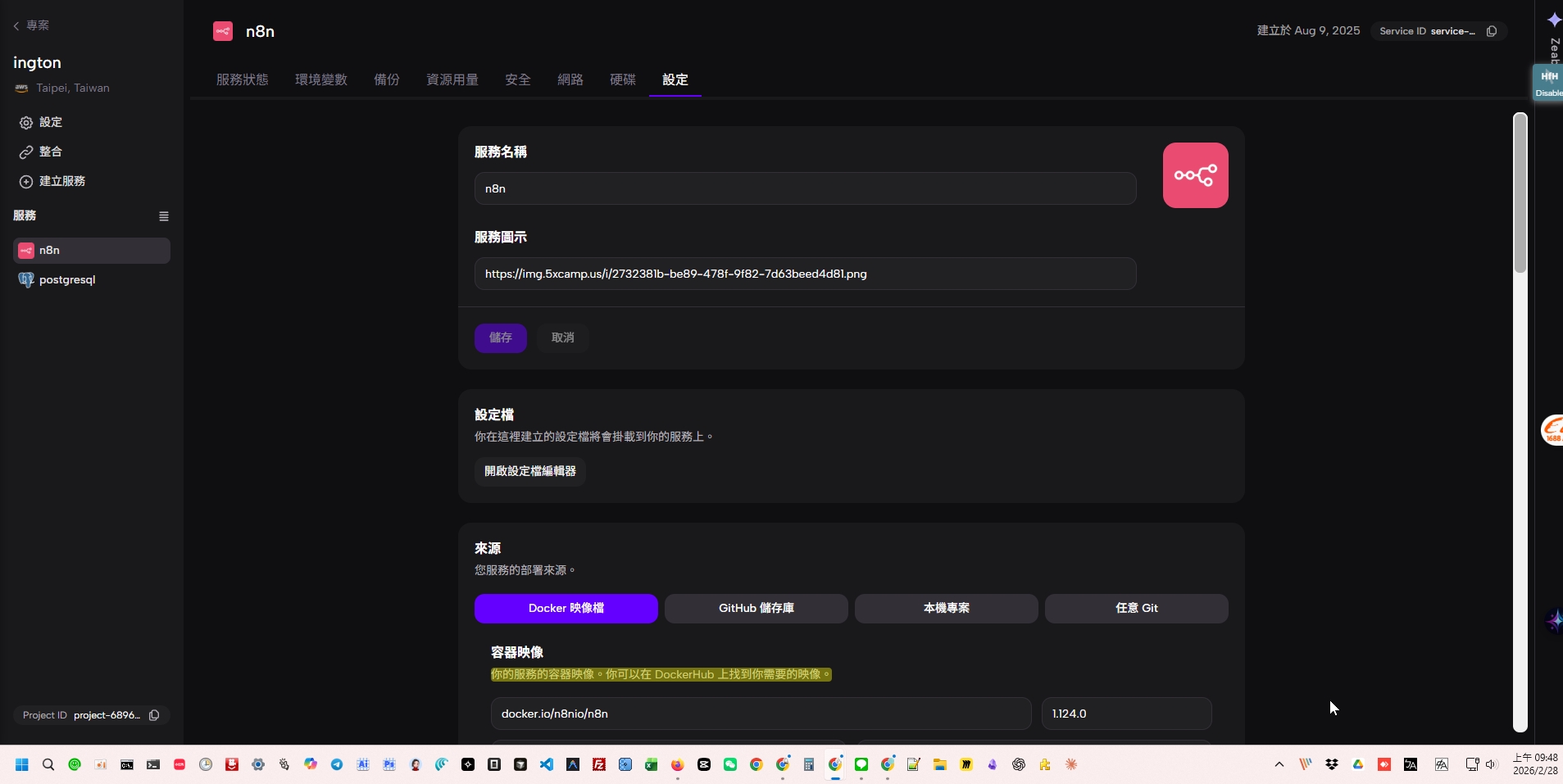Viewport: 1563px width, 784px height.
Task: Click the large n8n service icon preview
Action: click(1195, 175)
